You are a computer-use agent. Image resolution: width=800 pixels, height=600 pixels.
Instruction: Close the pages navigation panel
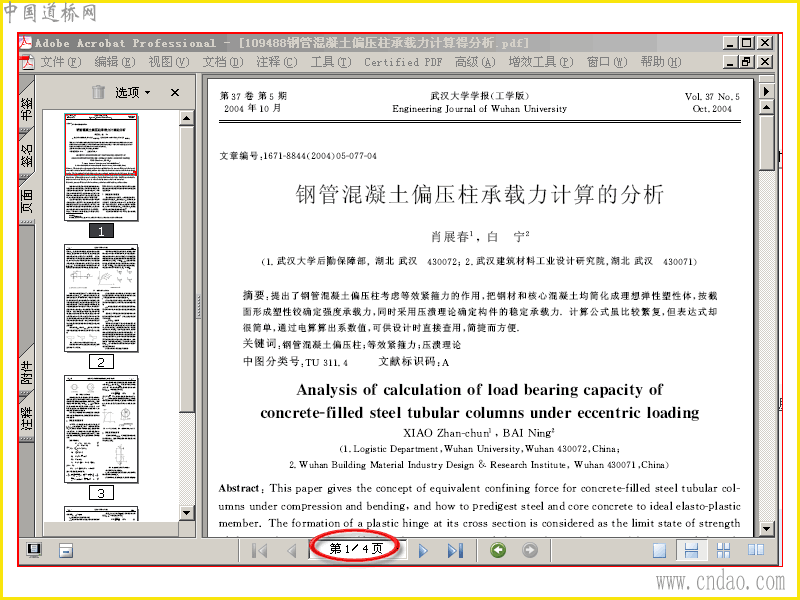(x=175, y=92)
